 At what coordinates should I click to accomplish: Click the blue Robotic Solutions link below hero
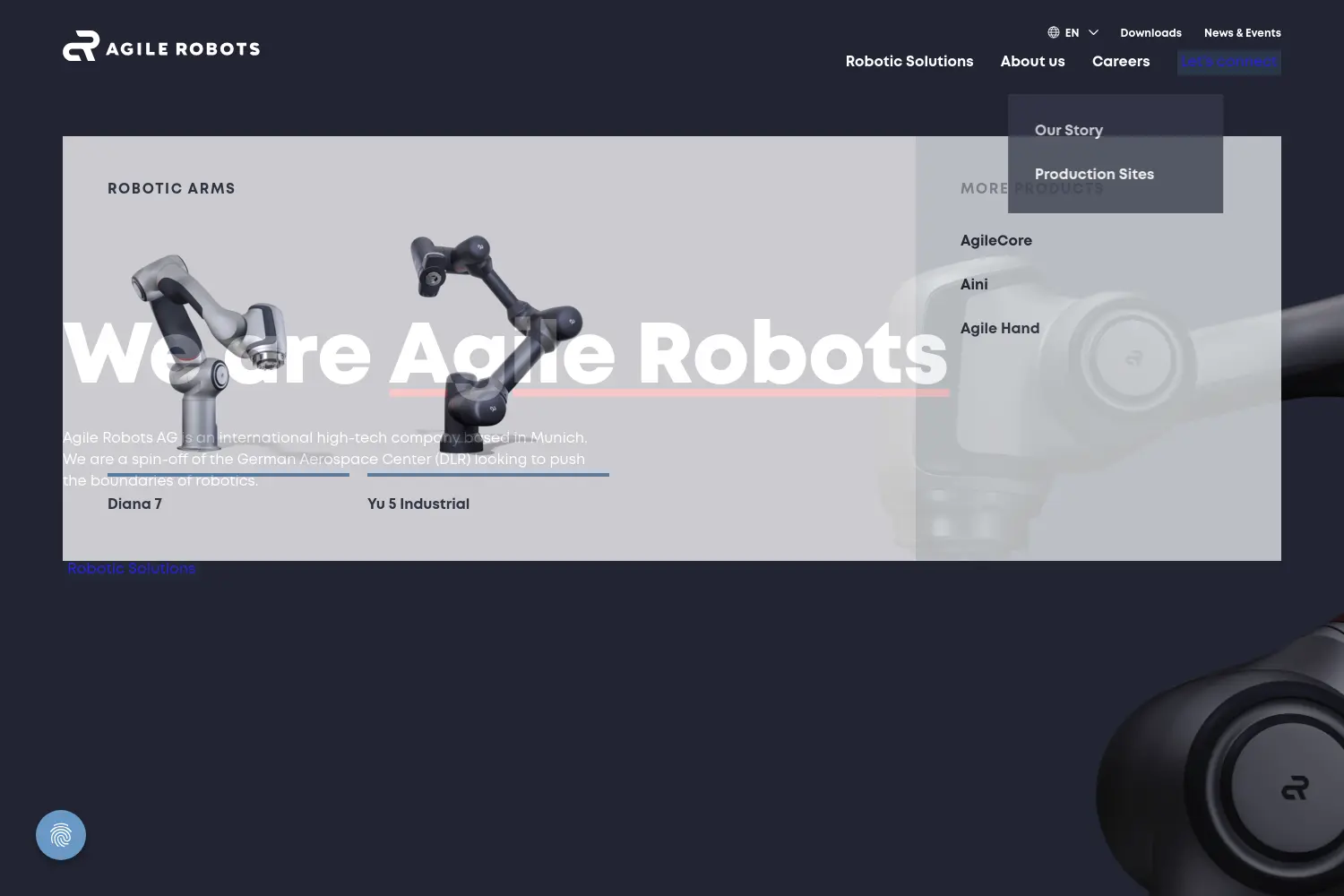pos(131,568)
